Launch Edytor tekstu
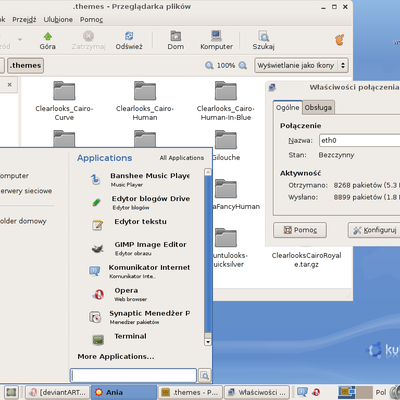400x400 pixels. pyautogui.click(x=140, y=225)
